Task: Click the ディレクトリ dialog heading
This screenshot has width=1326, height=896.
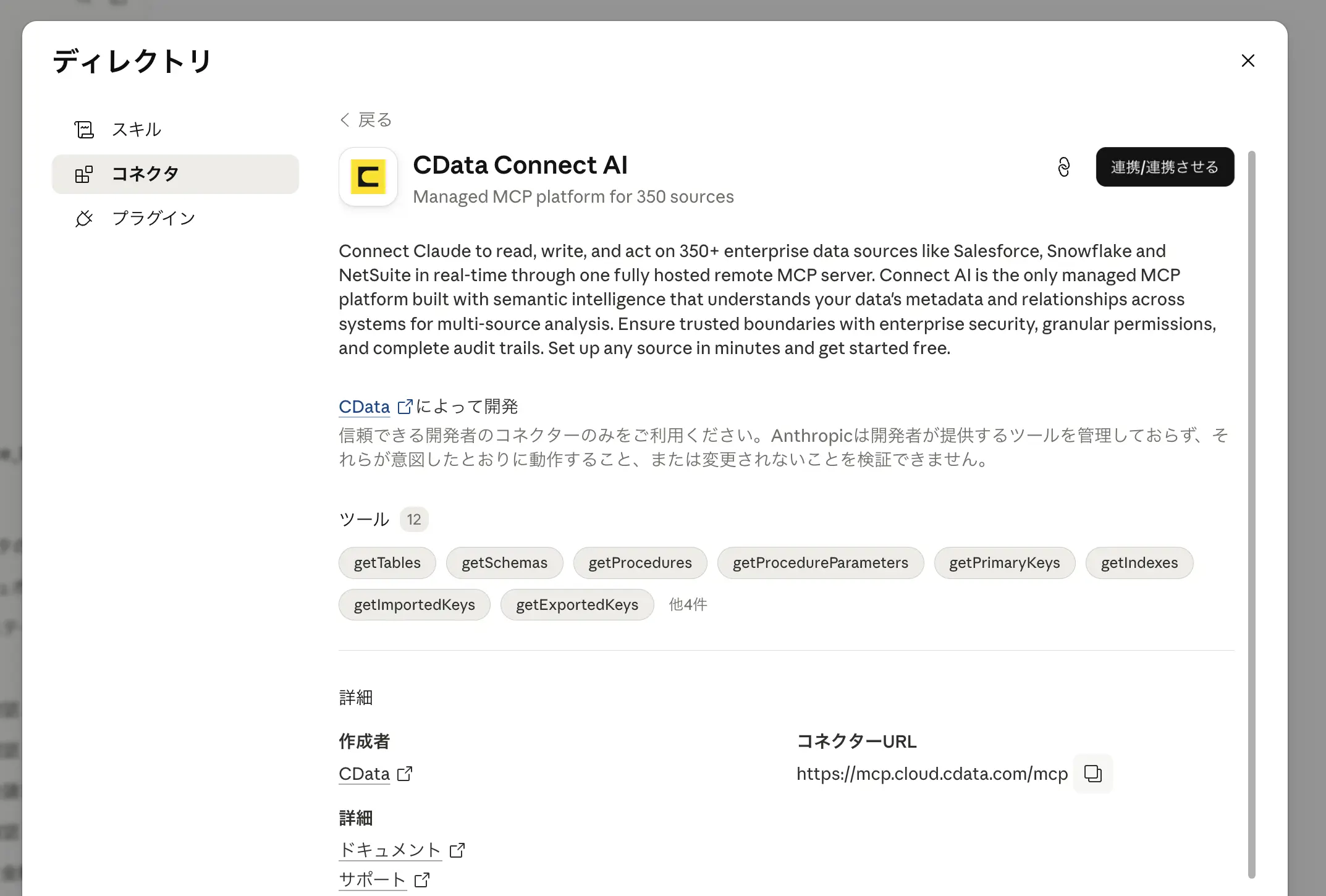Action: point(132,61)
